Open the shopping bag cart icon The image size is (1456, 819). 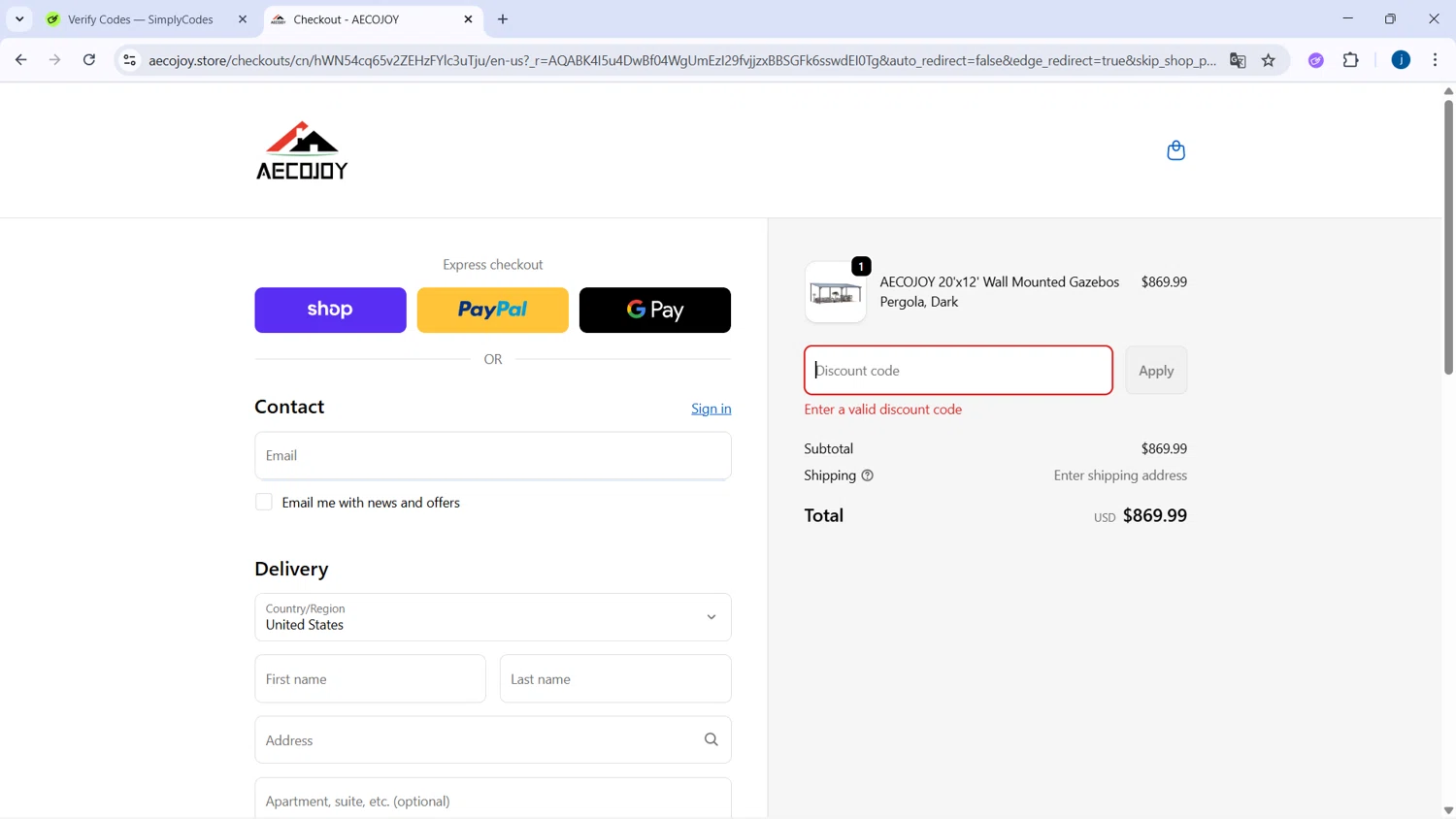pos(1175,150)
